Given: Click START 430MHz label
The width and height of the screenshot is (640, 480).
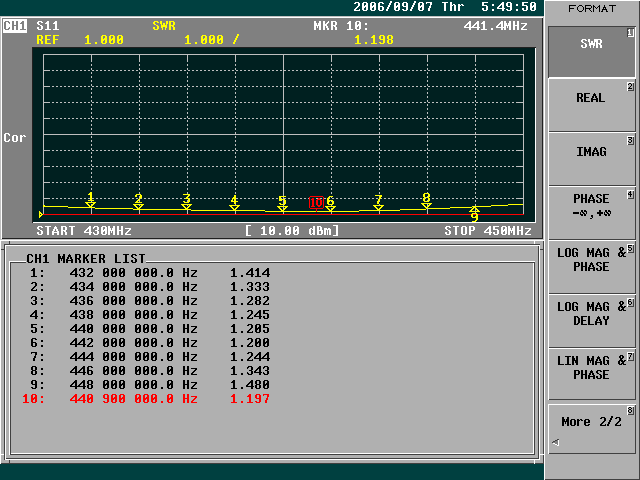Looking at the screenshot, I should pyautogui.click(x=84, y=231).
